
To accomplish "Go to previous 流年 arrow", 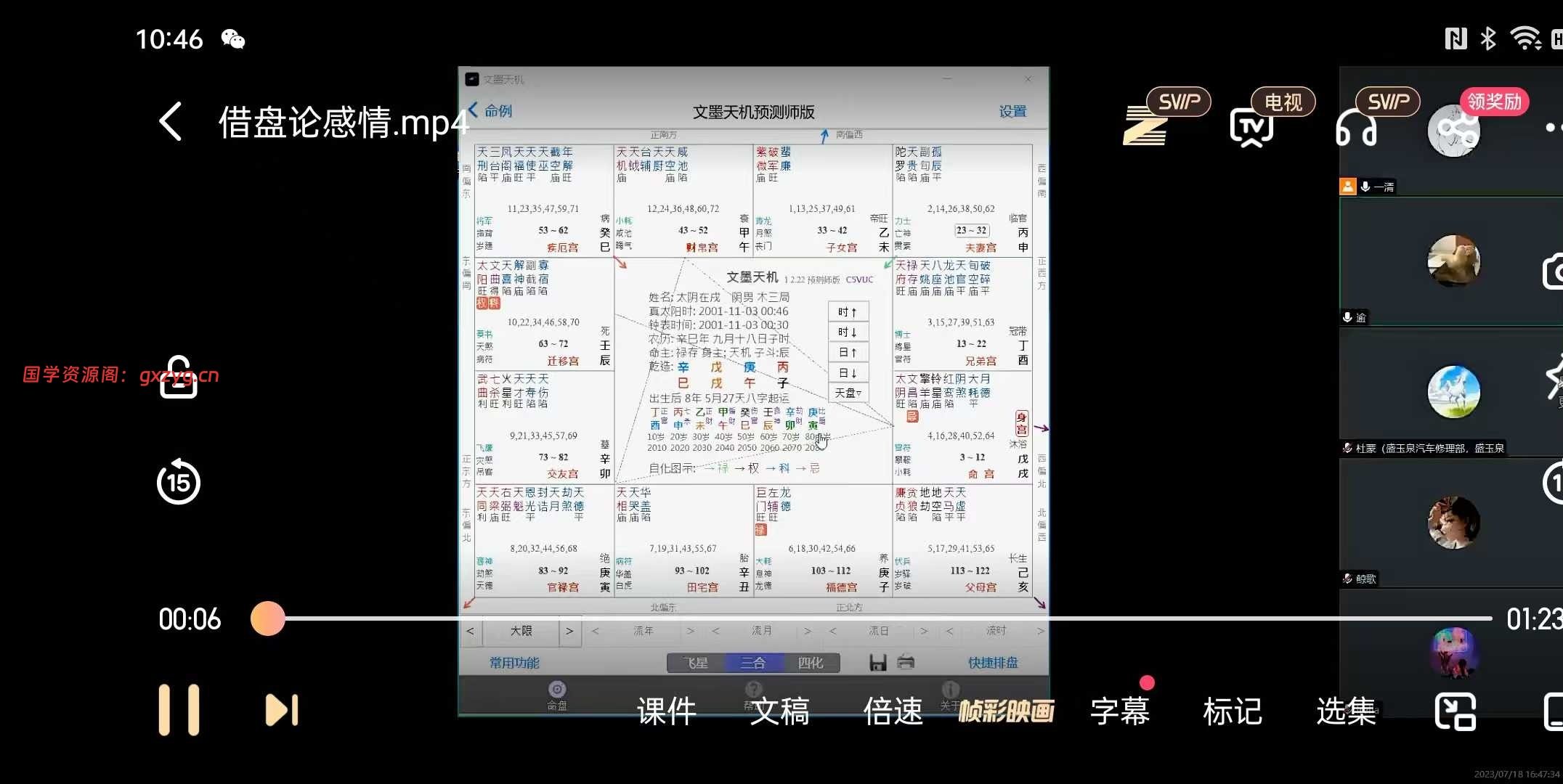I will pyautogui.click(x=596, y=631).
